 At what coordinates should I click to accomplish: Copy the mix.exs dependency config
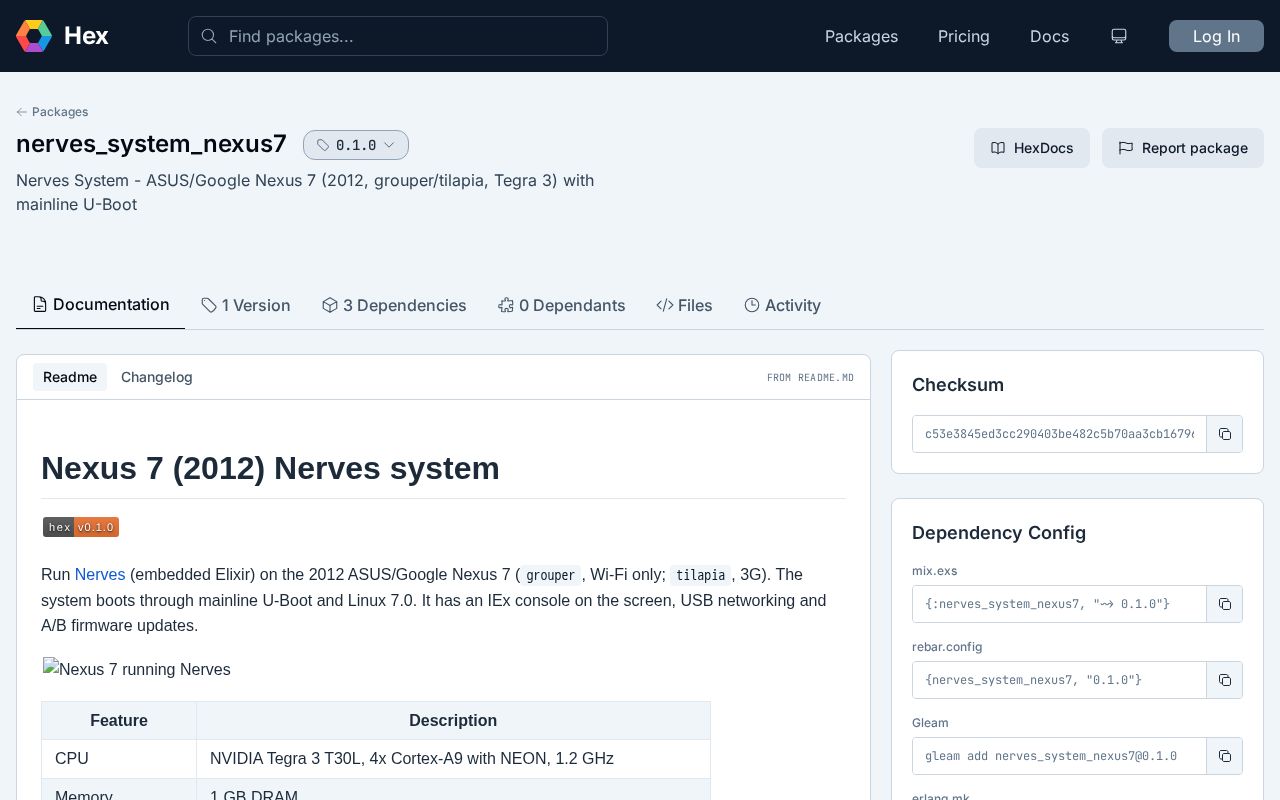(1225, 604)
